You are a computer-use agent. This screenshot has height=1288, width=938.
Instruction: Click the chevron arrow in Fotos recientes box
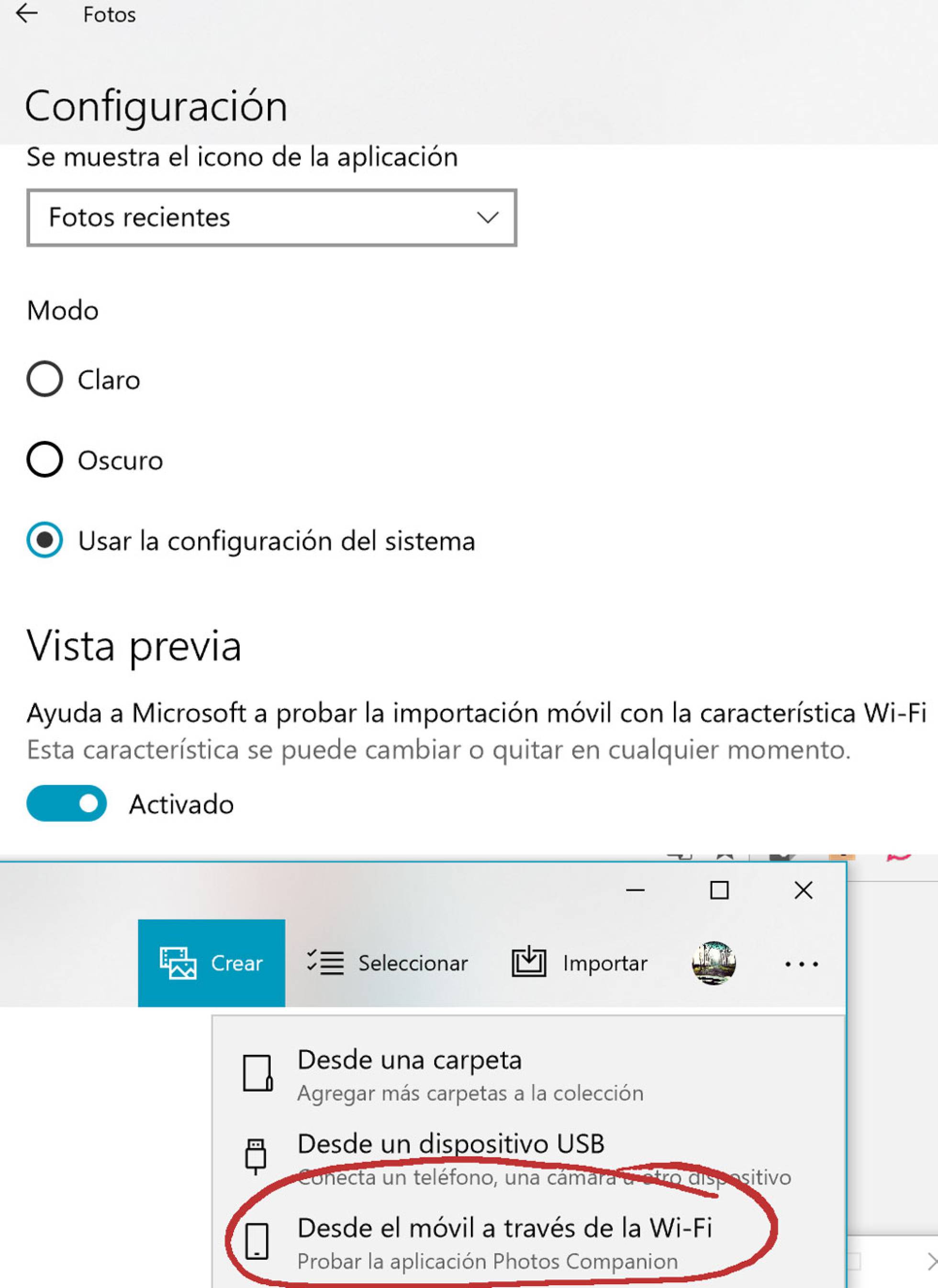[488, 217]
